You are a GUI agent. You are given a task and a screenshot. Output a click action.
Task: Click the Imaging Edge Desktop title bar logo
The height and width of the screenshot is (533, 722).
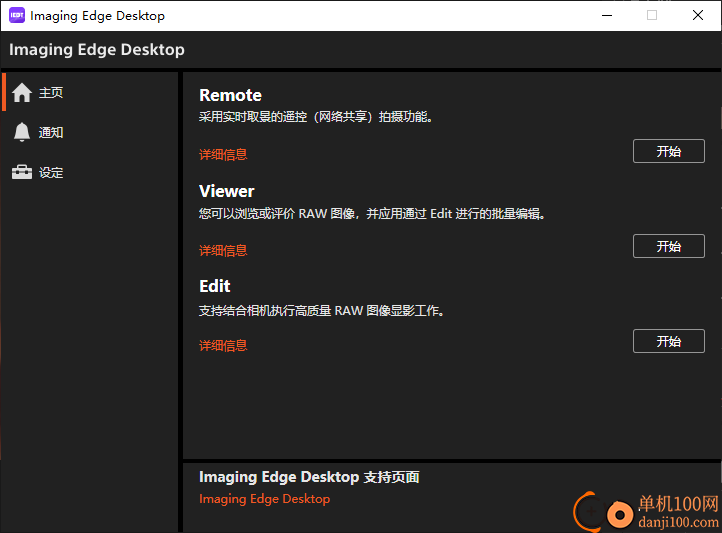click(x=17, y=15)
